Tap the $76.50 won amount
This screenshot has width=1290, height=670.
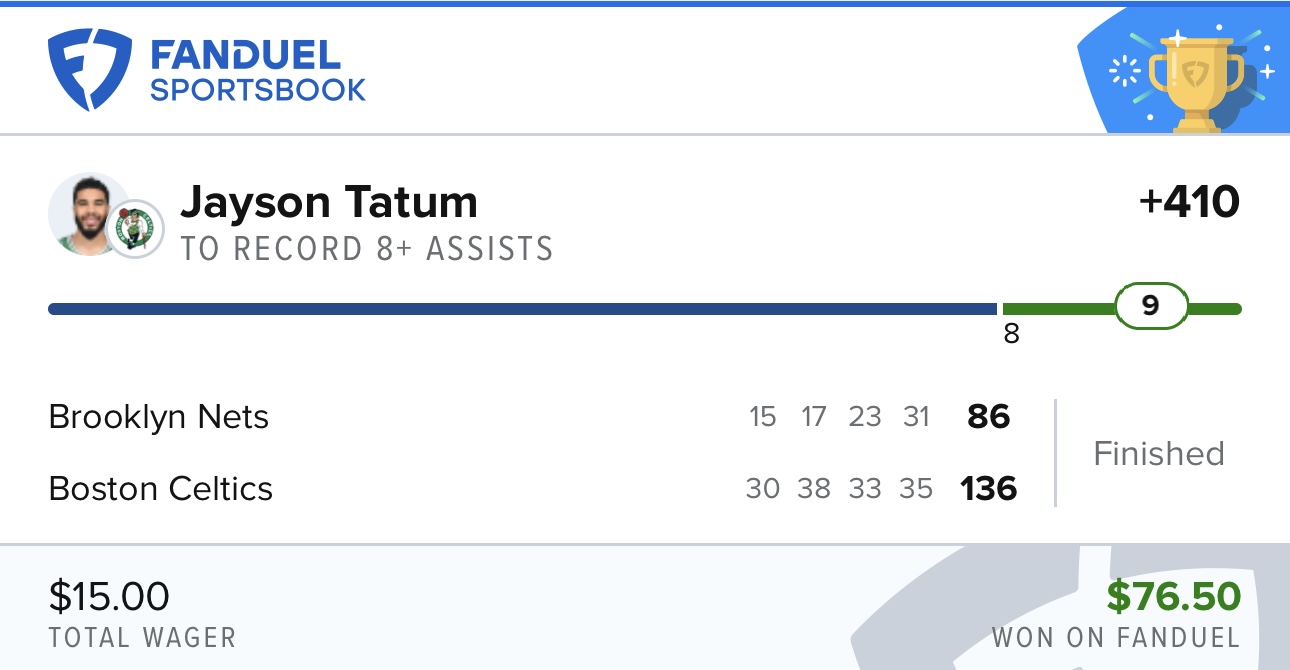click(x=1174, y=597)
